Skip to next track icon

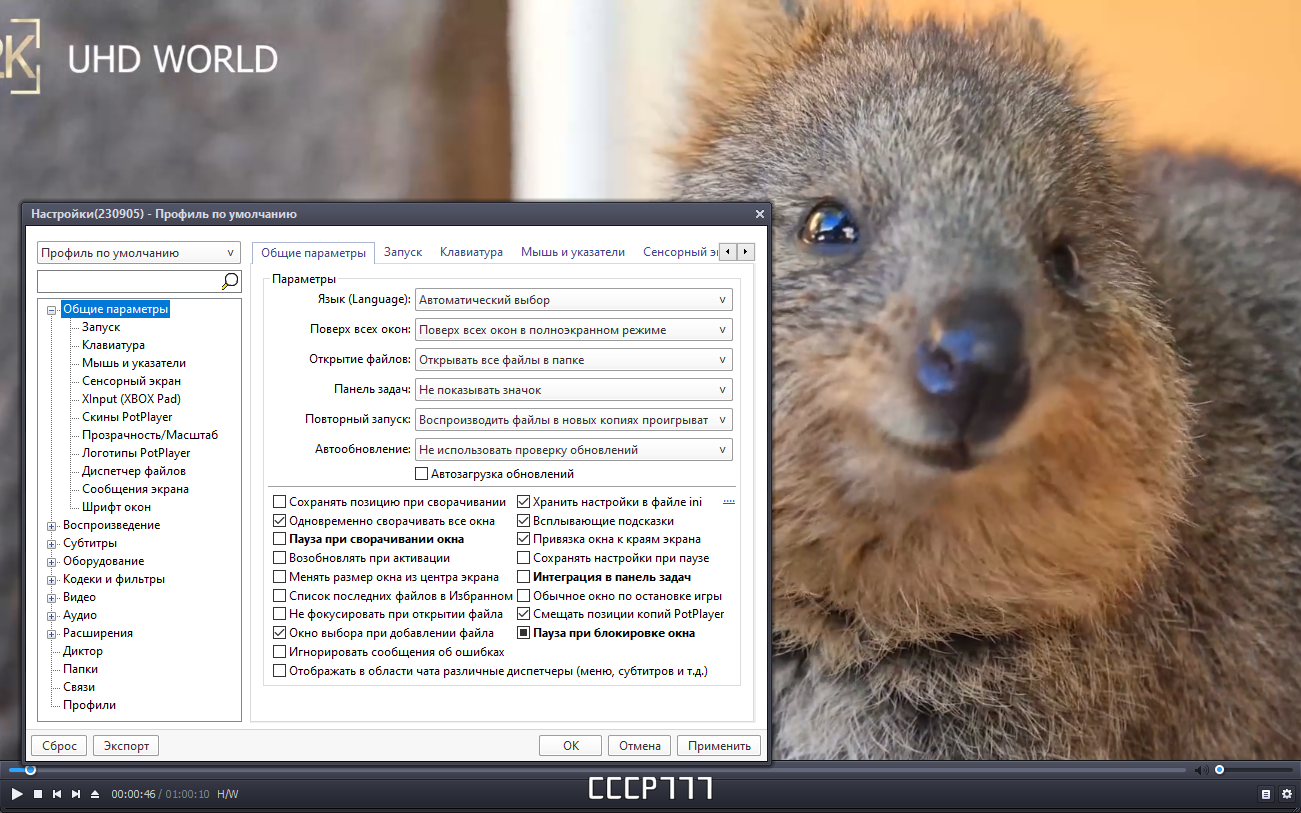coord(76,794)
